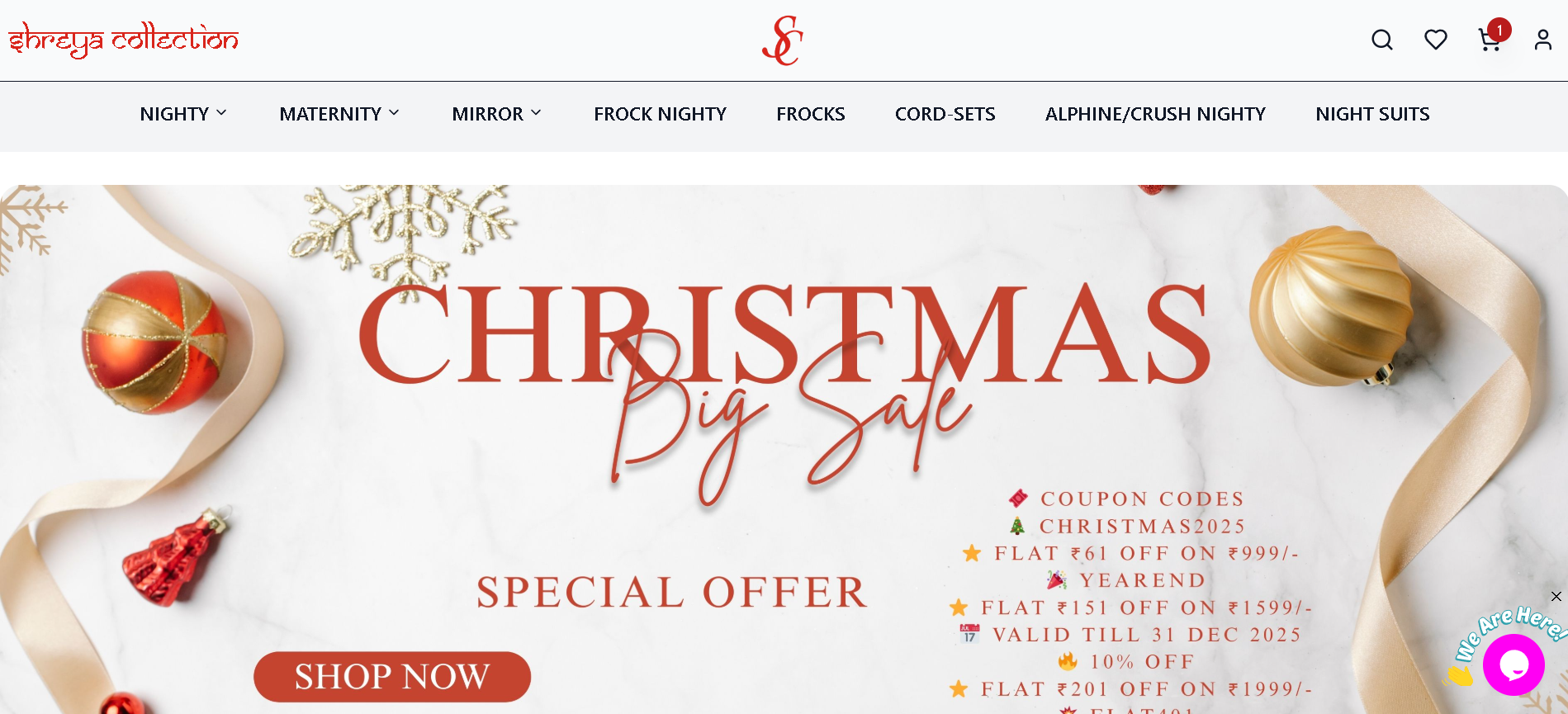Expand the Nighty menu chevron
The width and height of the screenshot is (1568, 714).
click(x=221, y=113)
